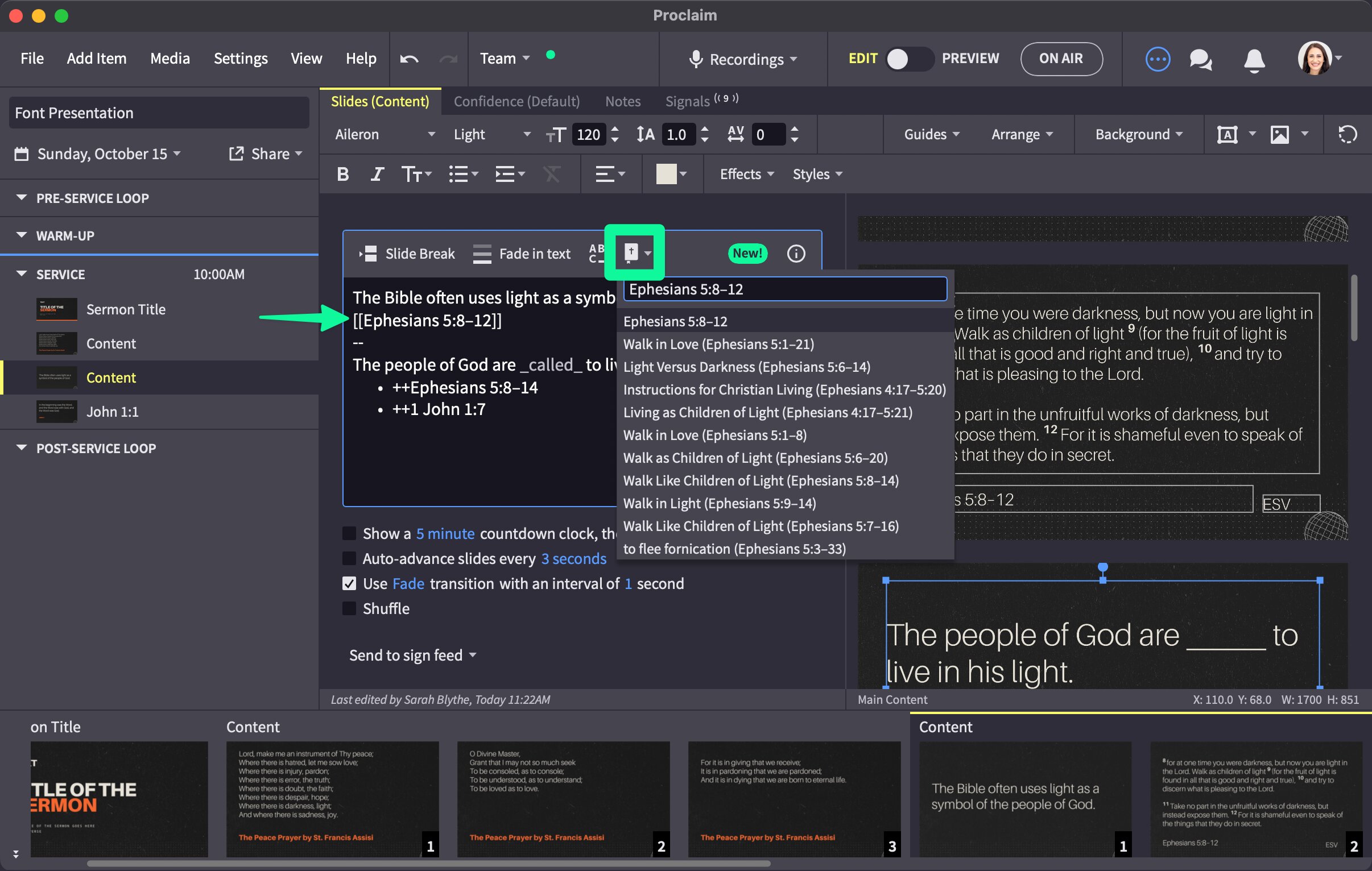Click the 5 minute link

coord(445,534)
